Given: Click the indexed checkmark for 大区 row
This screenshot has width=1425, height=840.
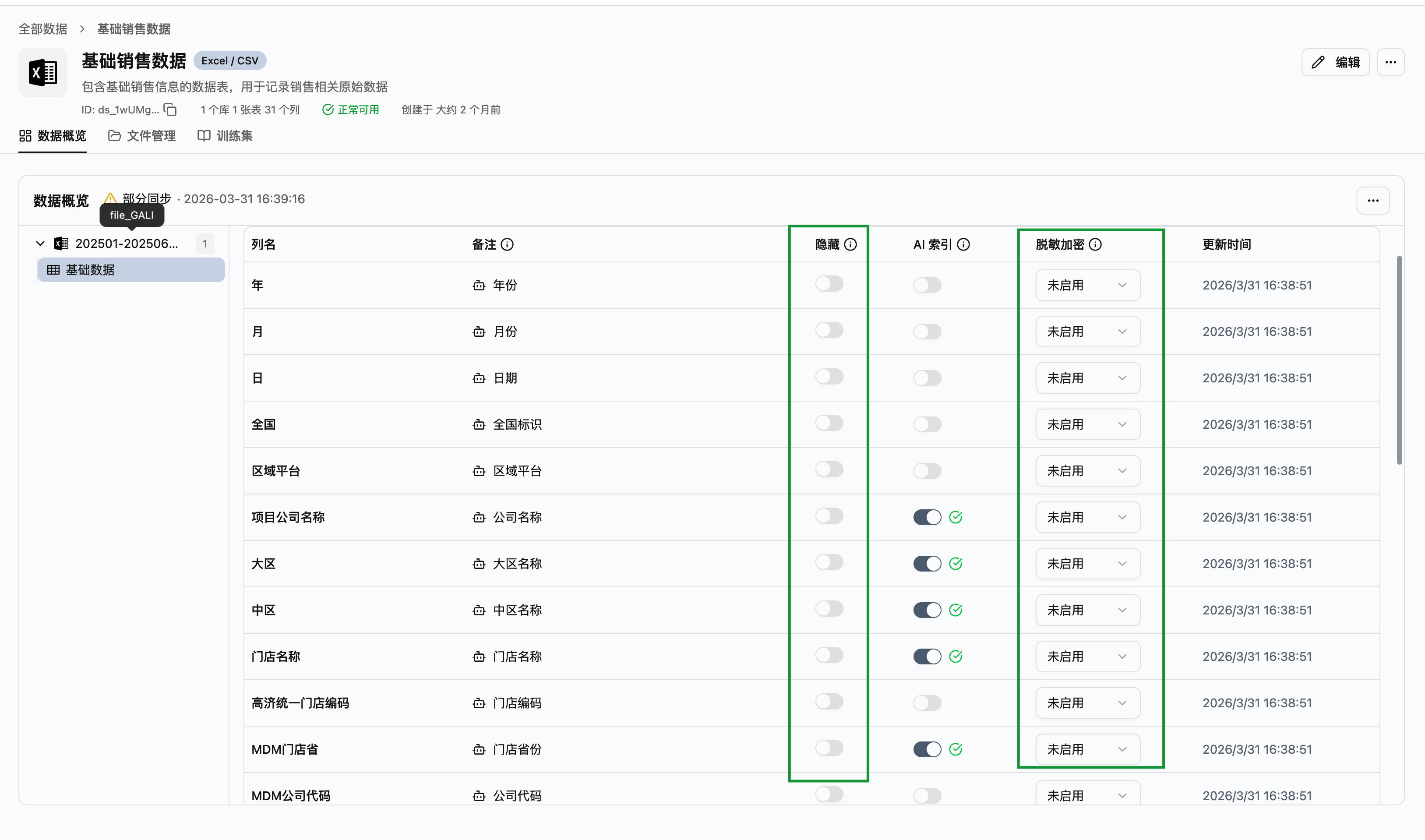Looking at the screenshot, I should pos(956,563).
